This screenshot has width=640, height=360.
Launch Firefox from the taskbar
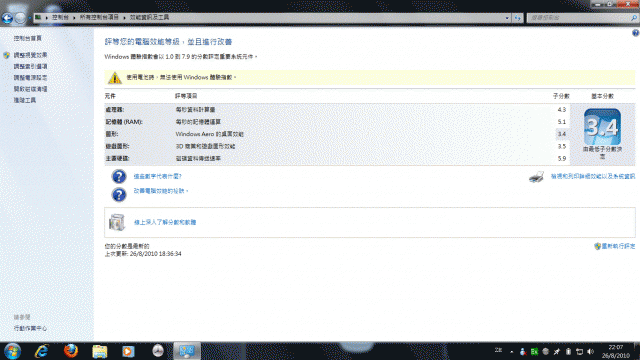71,351
